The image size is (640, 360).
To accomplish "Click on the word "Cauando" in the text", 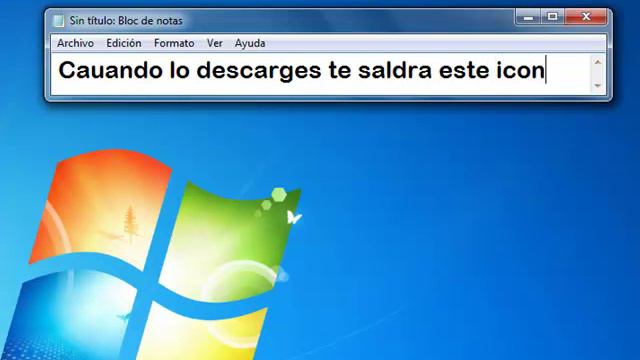I will [x=111, y=70].
